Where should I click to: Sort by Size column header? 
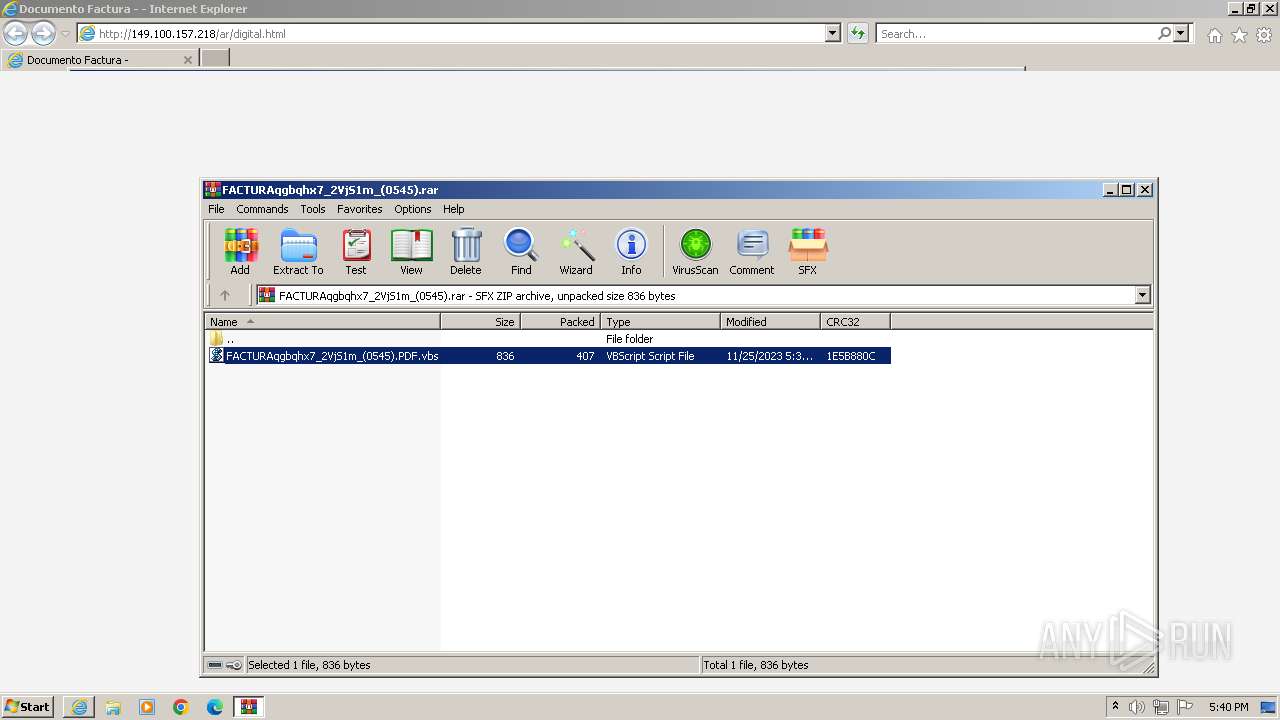[480, 322]
